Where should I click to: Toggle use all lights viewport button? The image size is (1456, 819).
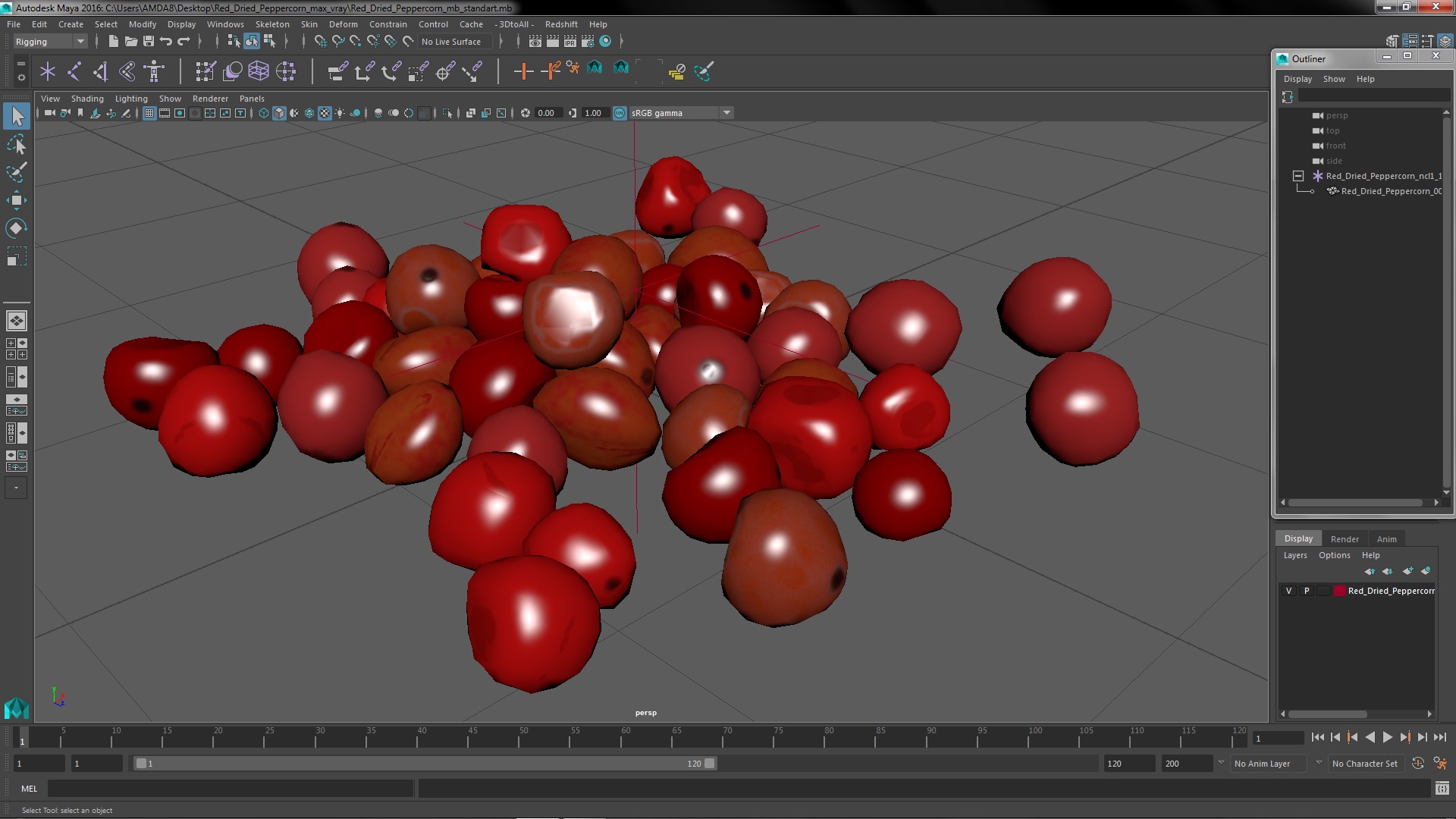click(340, 113)
